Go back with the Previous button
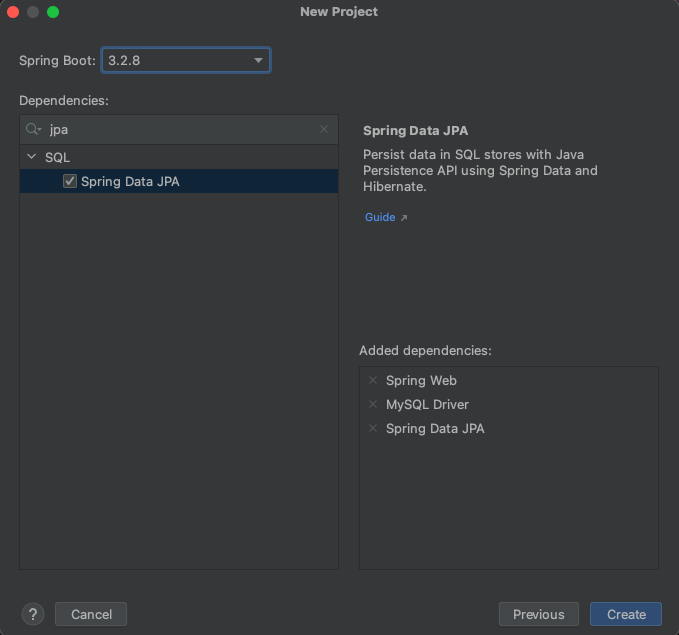Image resolution: width=679 pixels, height=635 pixels. point(539,614)
